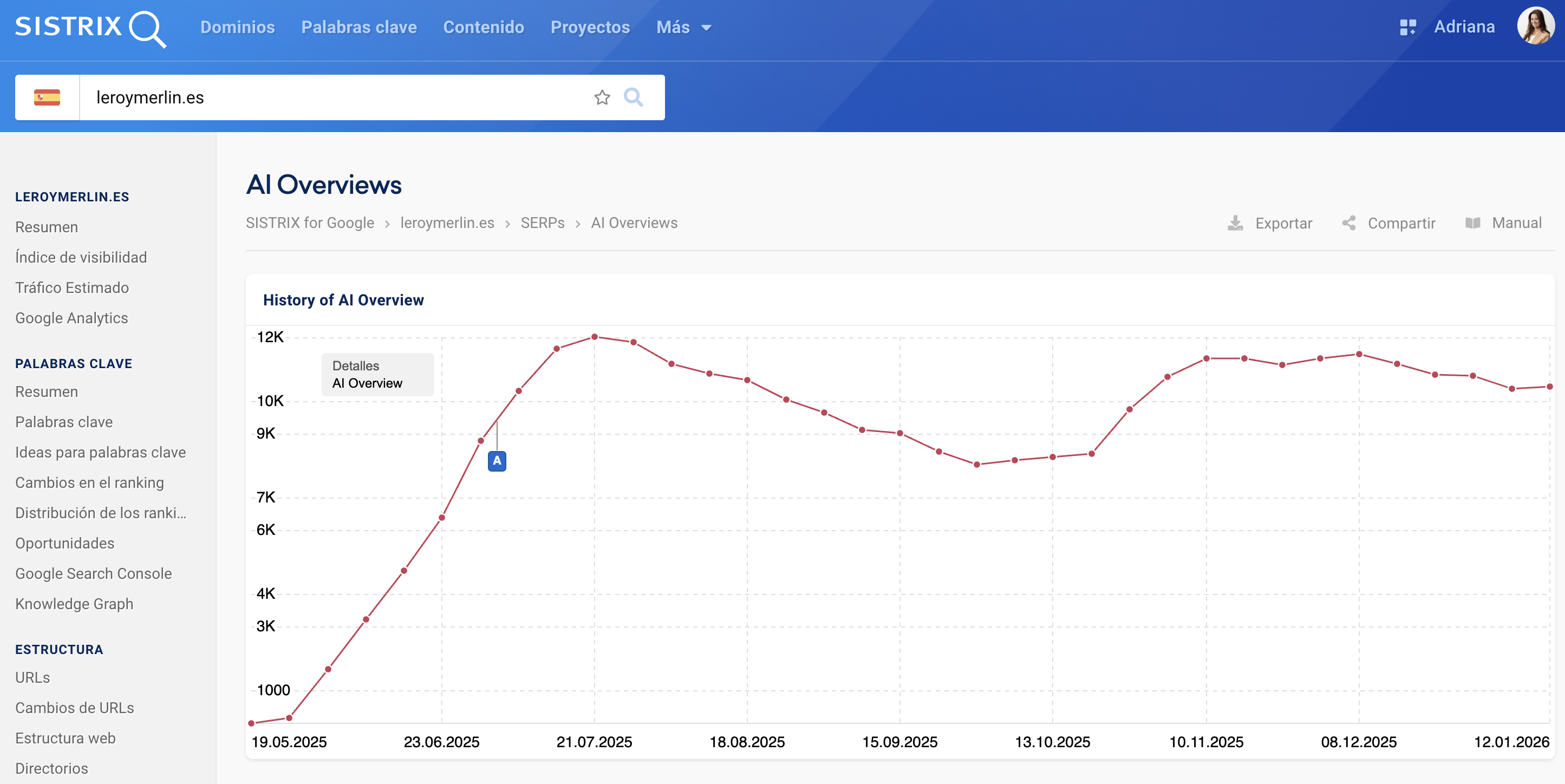Click the search magnifier icon in search field
This screenshot has width=1565, height=784.
point(633,97)
